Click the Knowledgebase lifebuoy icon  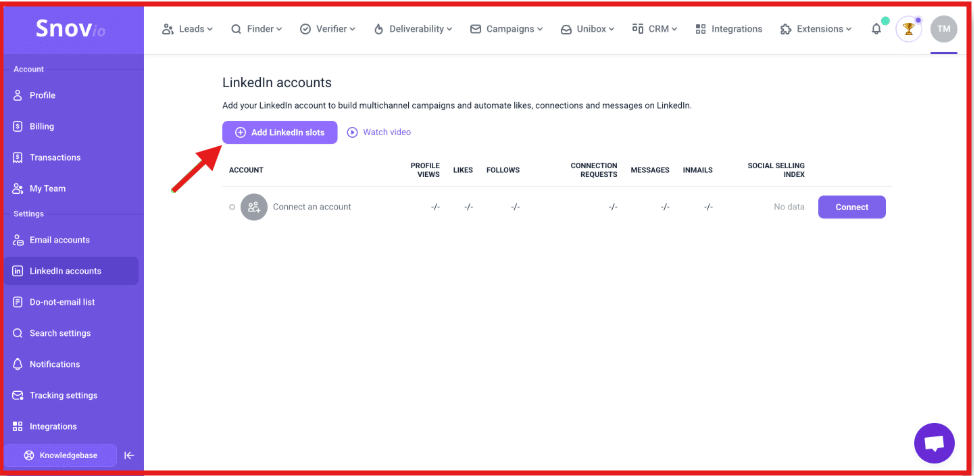[x=29, y=455]
